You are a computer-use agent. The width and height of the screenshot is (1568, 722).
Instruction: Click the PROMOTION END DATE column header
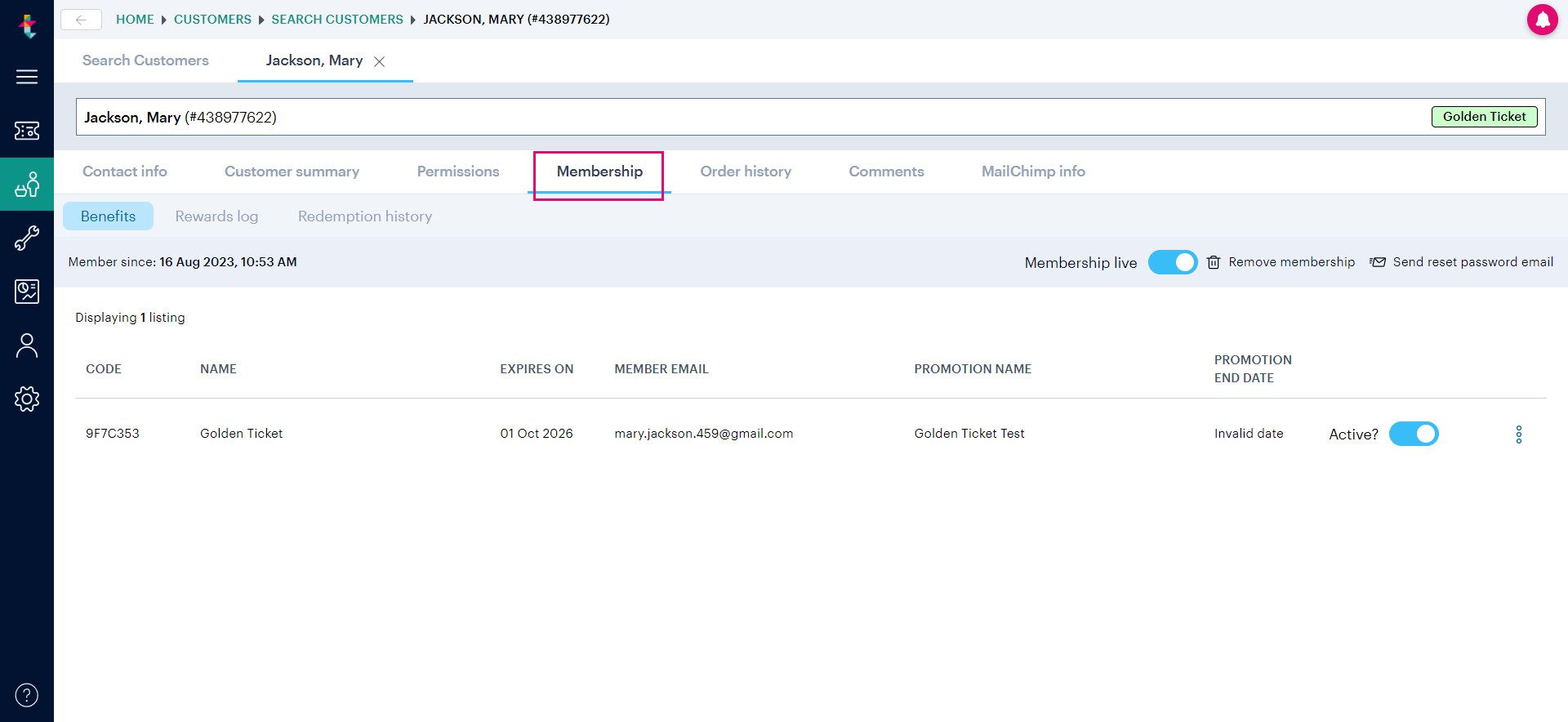pyautogui.click(x=1253, y=369)
